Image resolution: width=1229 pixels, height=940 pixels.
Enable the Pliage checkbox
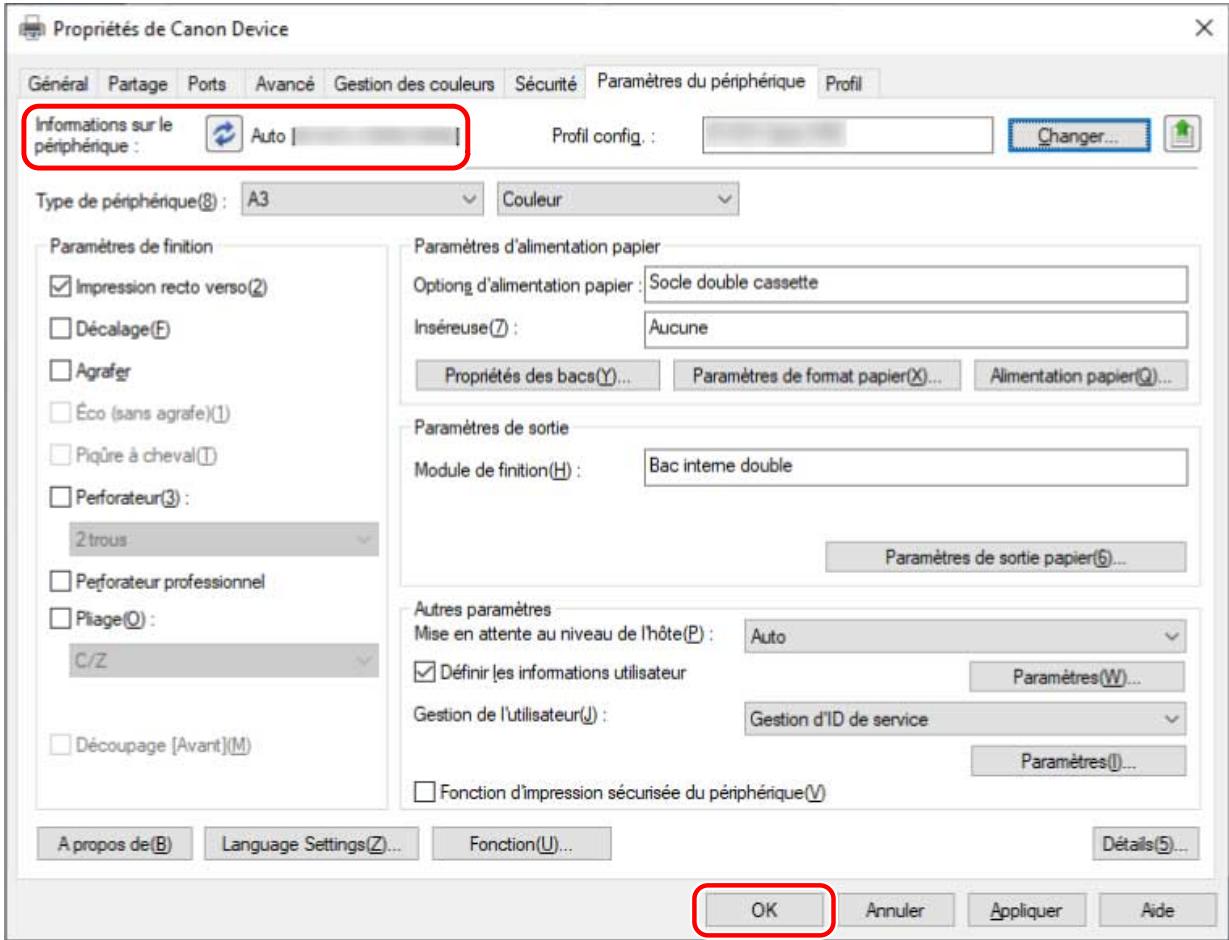pyautogui.click(x=61, y=618)
